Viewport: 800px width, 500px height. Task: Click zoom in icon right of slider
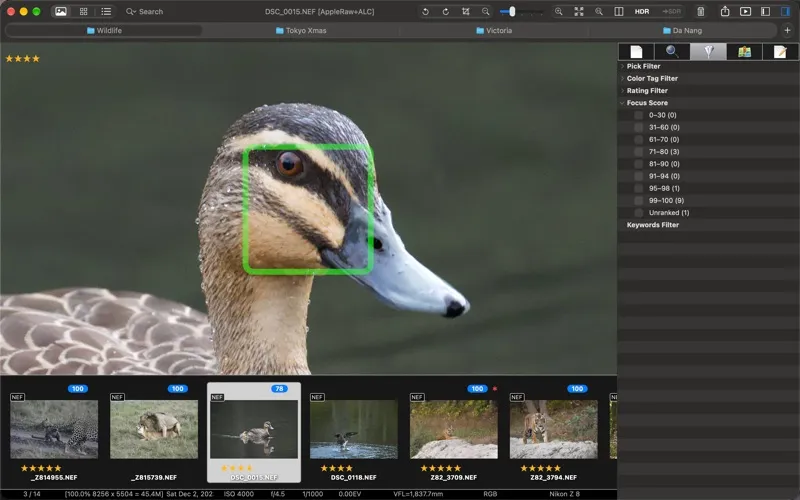[x=559, y=11]
